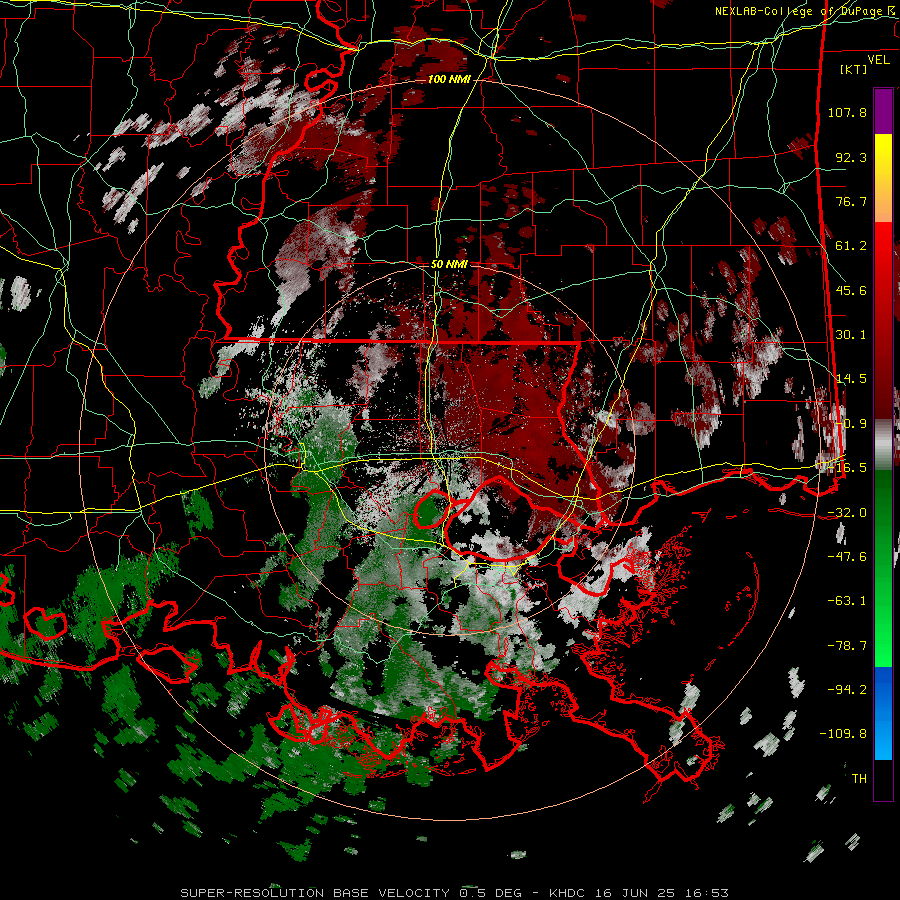Click the -78.7 scale value
Image resolution: width=900 pixels, height=900 pixels.
coord(847,646)
